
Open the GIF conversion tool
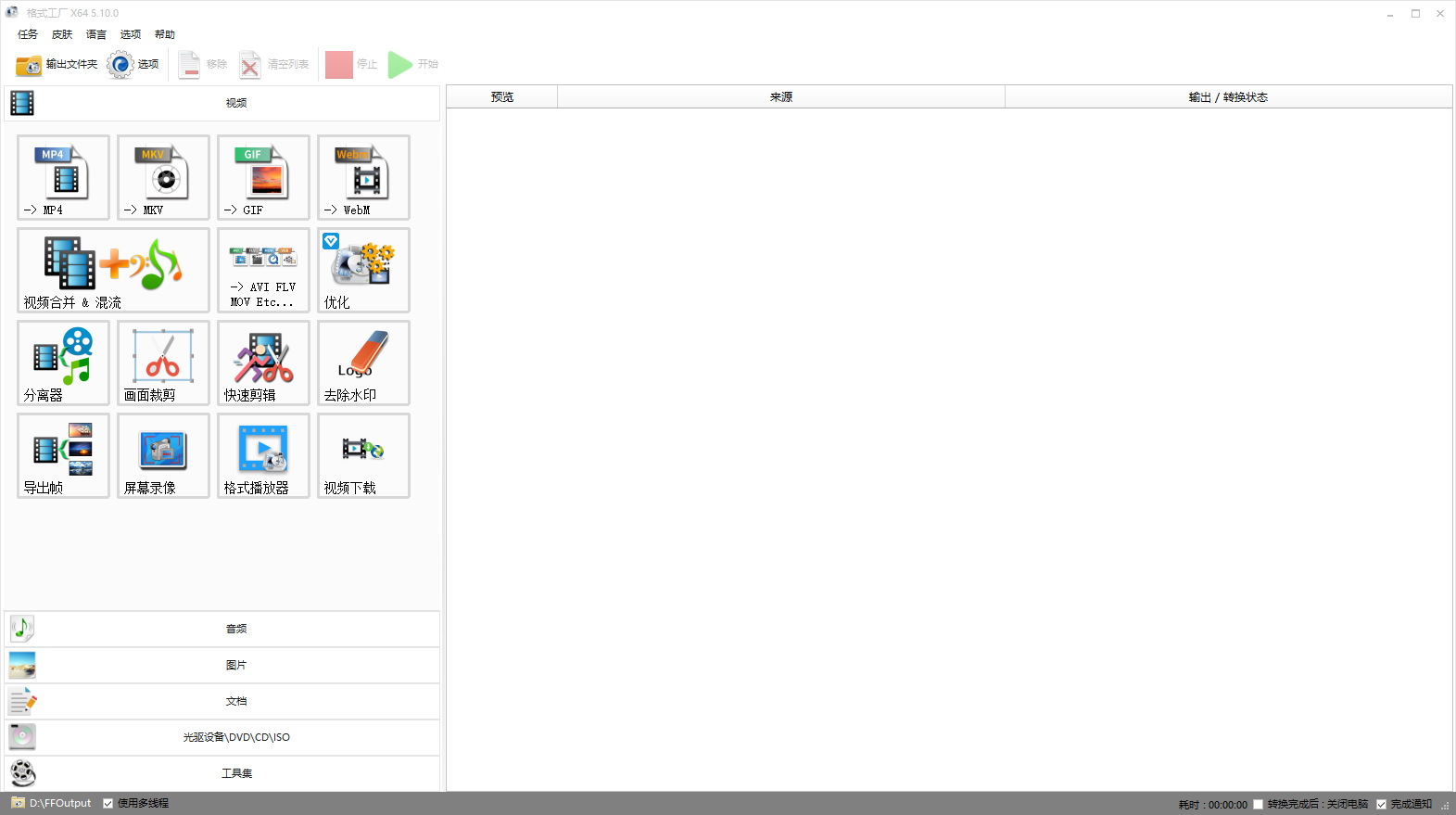pos(263,177)
